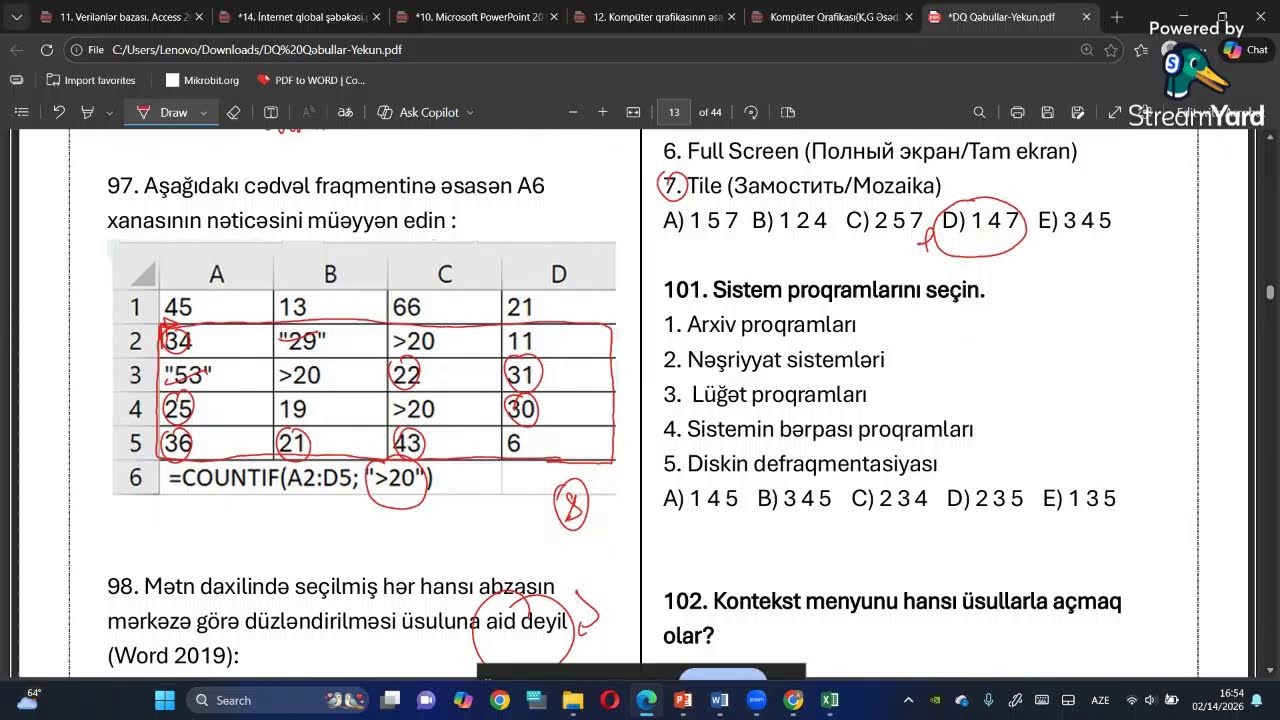Open Google Chrome from the taskbar
Viewport: 1280px width, 720px height.
[500, 700]
